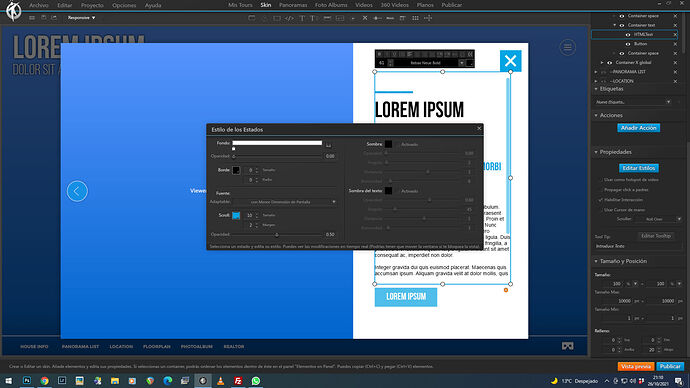Toggle Propagar click a padres checkbox
The image size is (690, 388).
click(x=601, y=190)
